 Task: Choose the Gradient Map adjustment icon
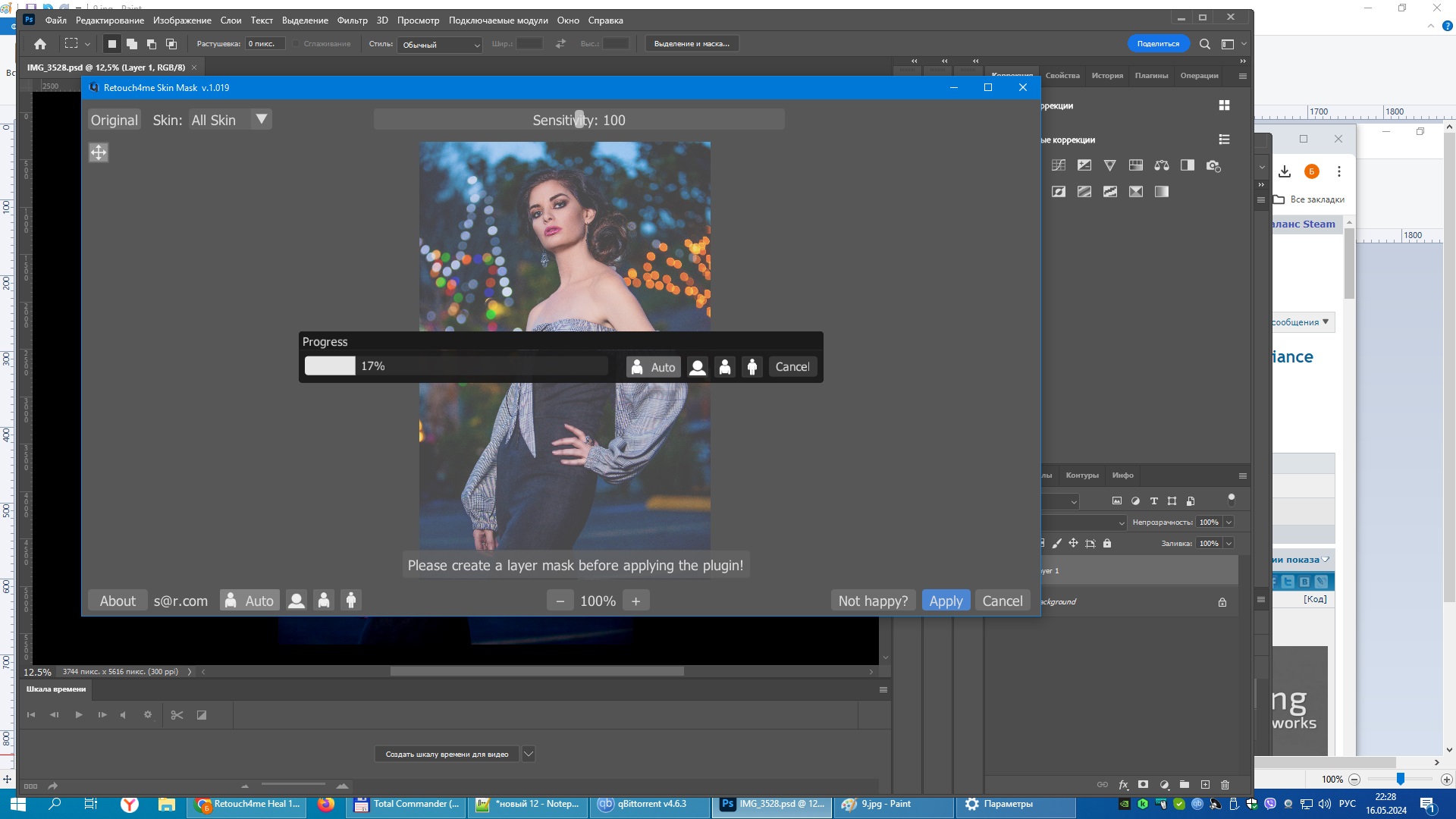tap(1161, 192)
